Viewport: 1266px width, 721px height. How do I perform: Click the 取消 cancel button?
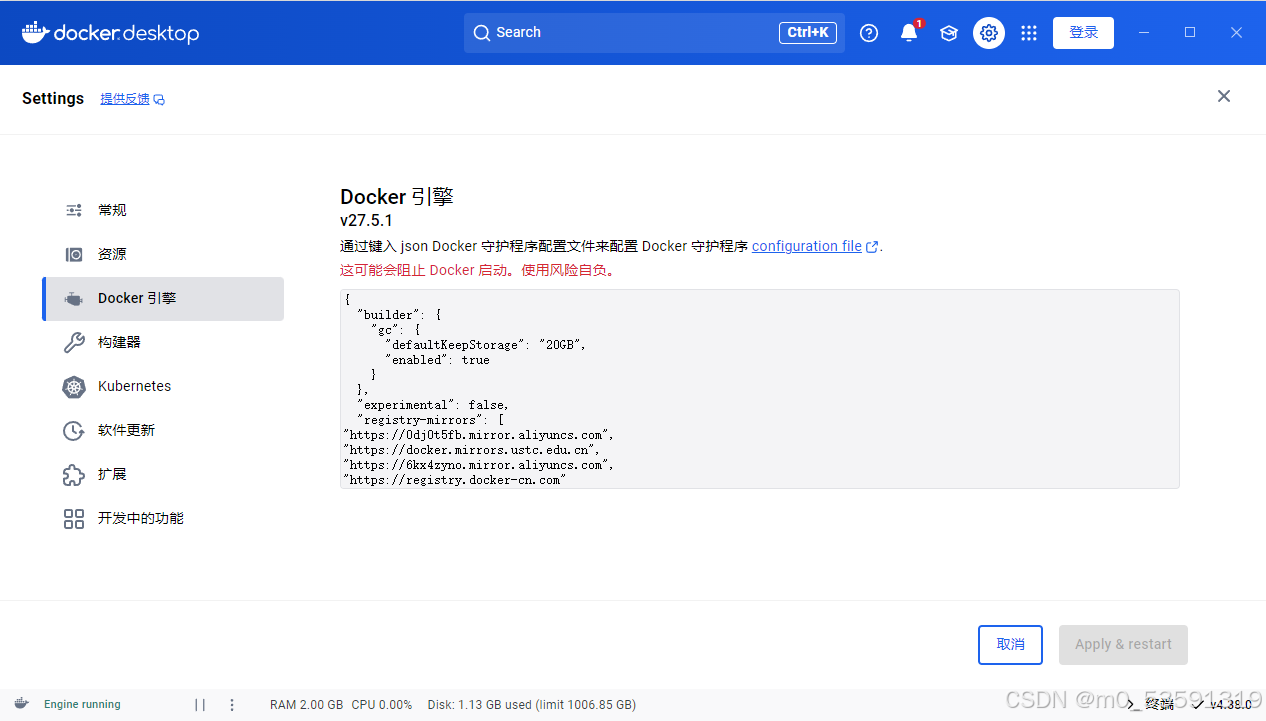[x=1010, y=645]
